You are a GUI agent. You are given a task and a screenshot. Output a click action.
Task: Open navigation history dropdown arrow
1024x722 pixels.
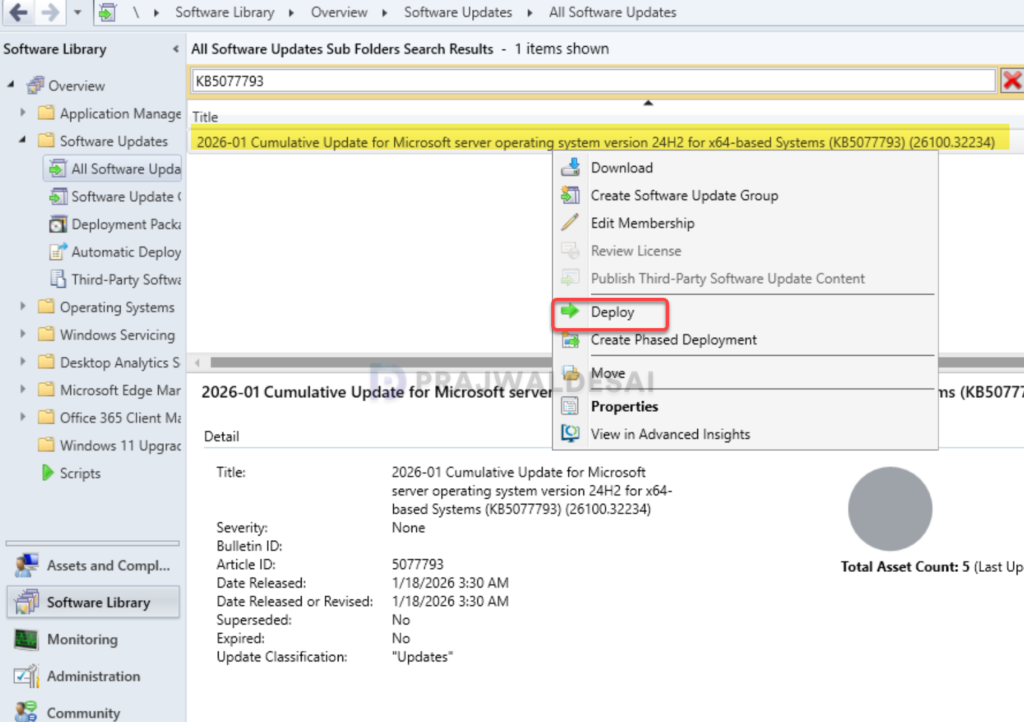[77, 12]
